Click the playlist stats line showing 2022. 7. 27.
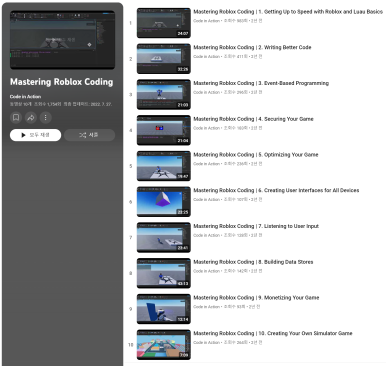Image resolution: width=386 pixels, height=366 pixels. (61, 104)
